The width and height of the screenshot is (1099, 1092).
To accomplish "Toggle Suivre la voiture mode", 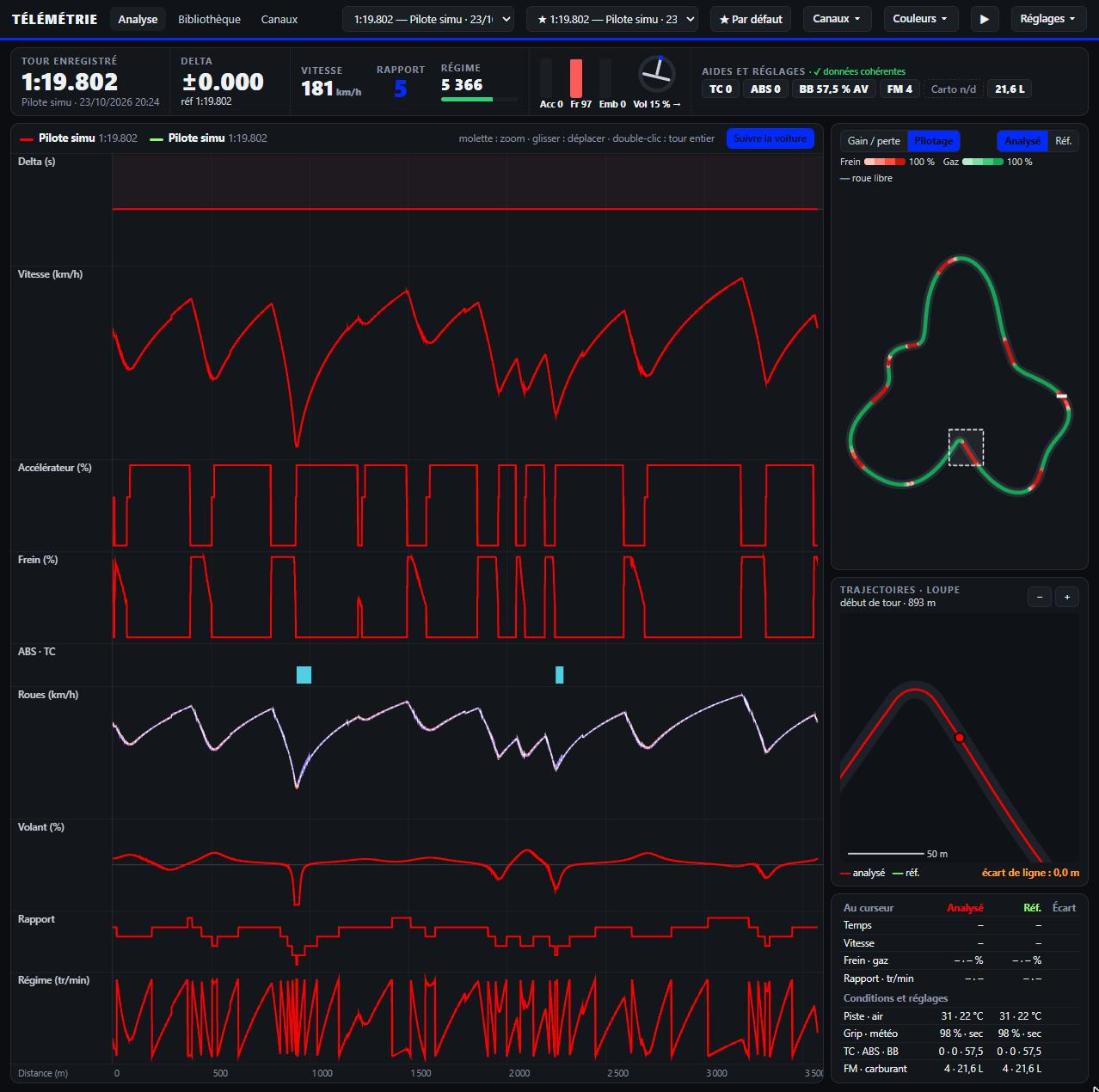I will pos(770,139).
